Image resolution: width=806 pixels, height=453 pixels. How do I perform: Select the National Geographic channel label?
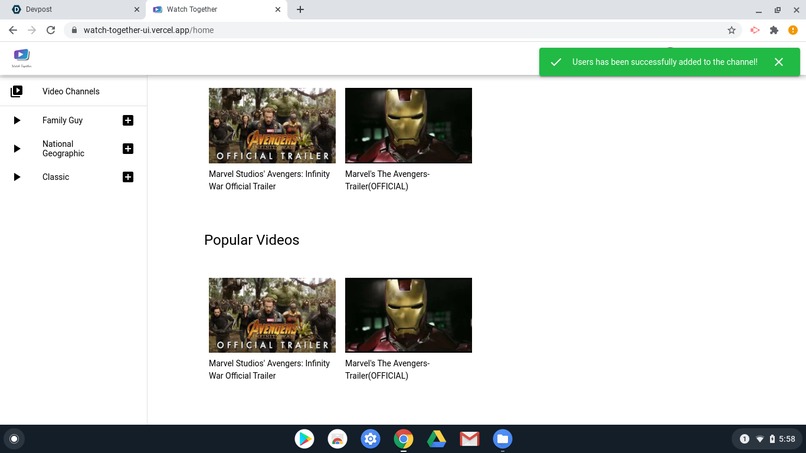[x=63, y=149]
